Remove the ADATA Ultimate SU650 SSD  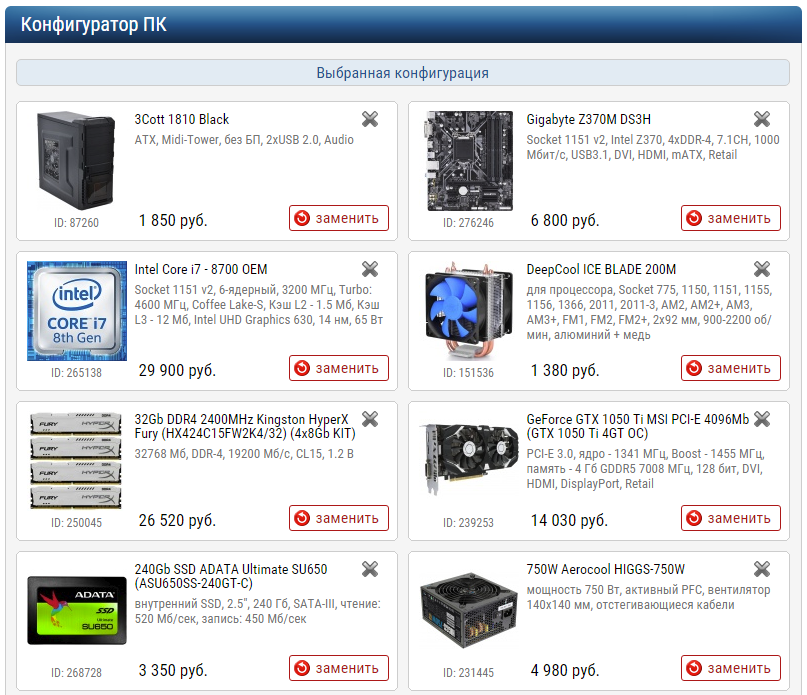pyautogui.click(x=370, y=569)
